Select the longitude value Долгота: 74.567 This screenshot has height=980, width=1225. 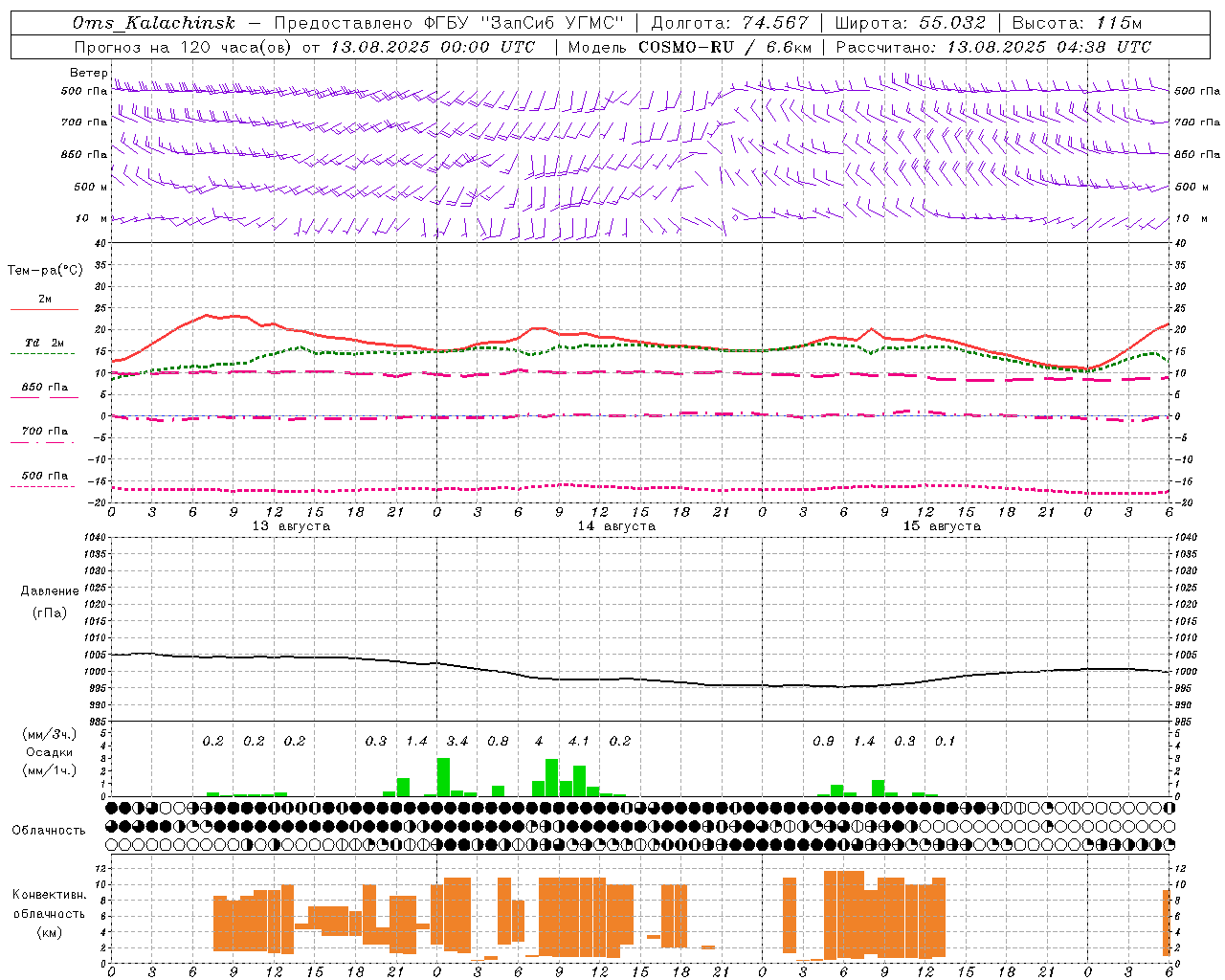point(729,23)
